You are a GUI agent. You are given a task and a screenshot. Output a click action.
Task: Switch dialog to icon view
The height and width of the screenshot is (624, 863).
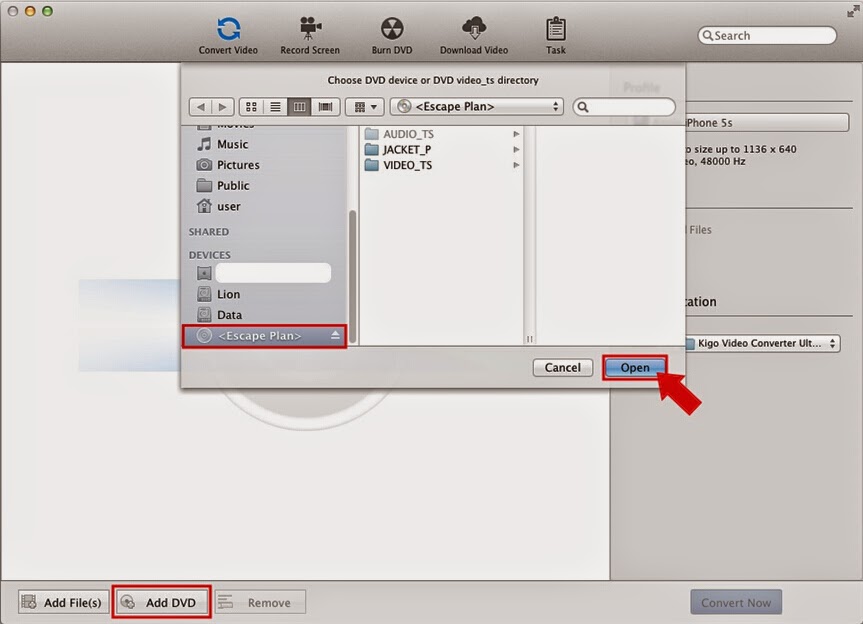coord(251,107)
